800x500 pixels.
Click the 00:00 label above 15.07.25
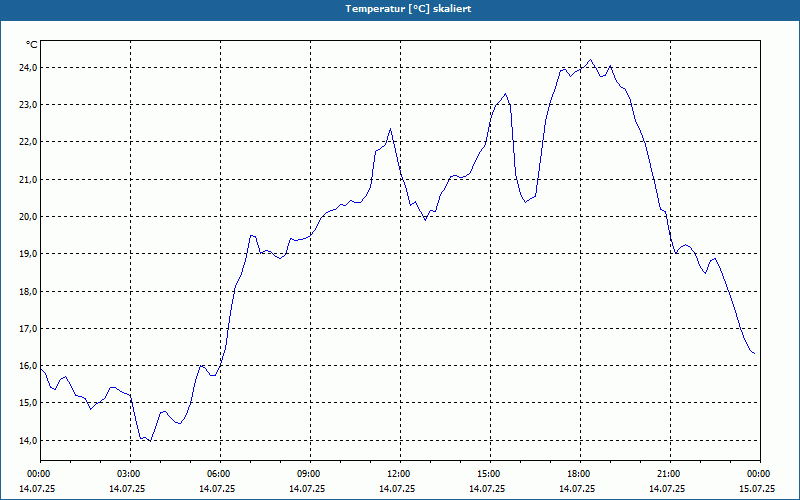pyautogui.click(x=760, y=474)
